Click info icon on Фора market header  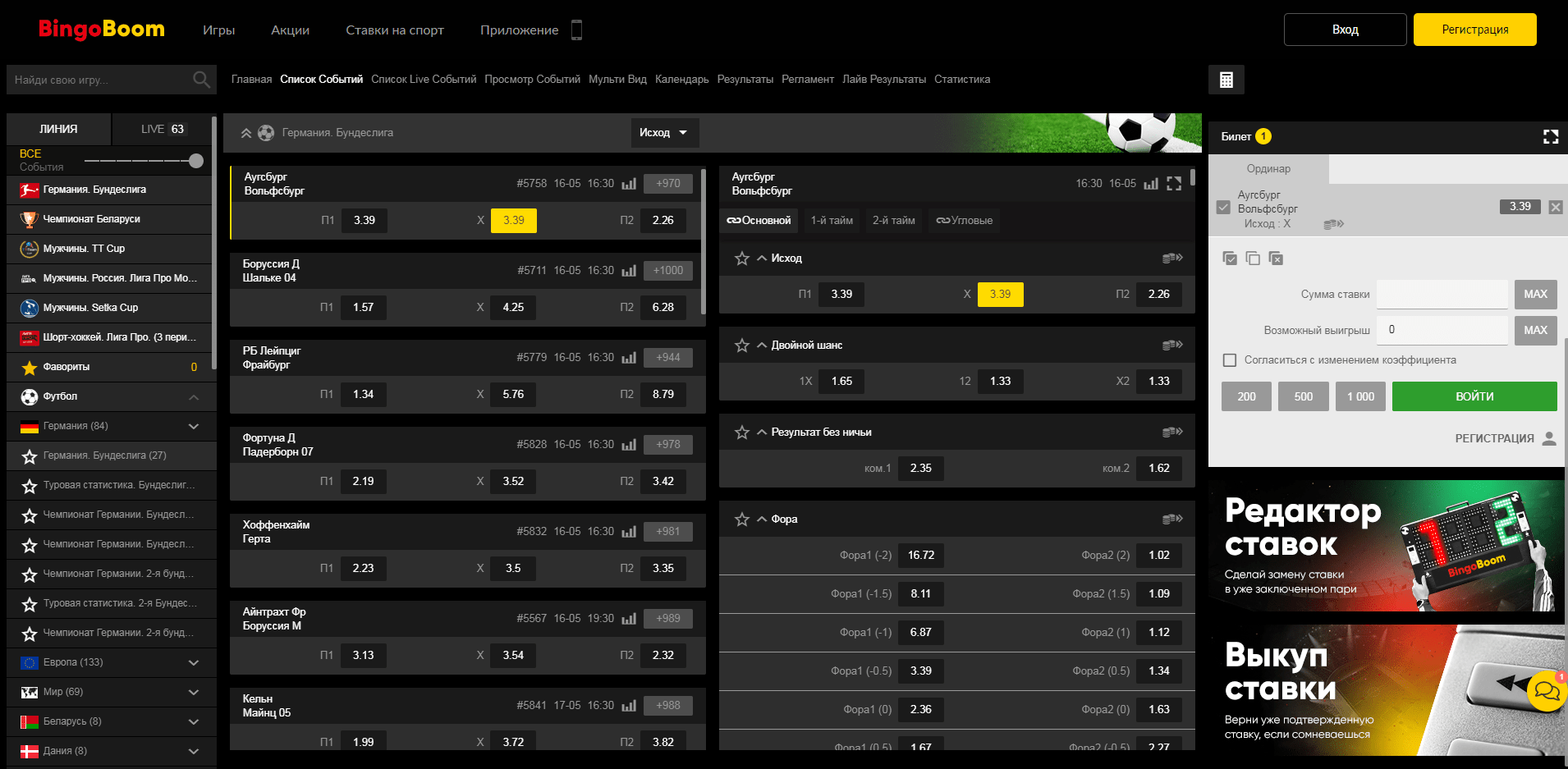click(x=1172, y=520)
